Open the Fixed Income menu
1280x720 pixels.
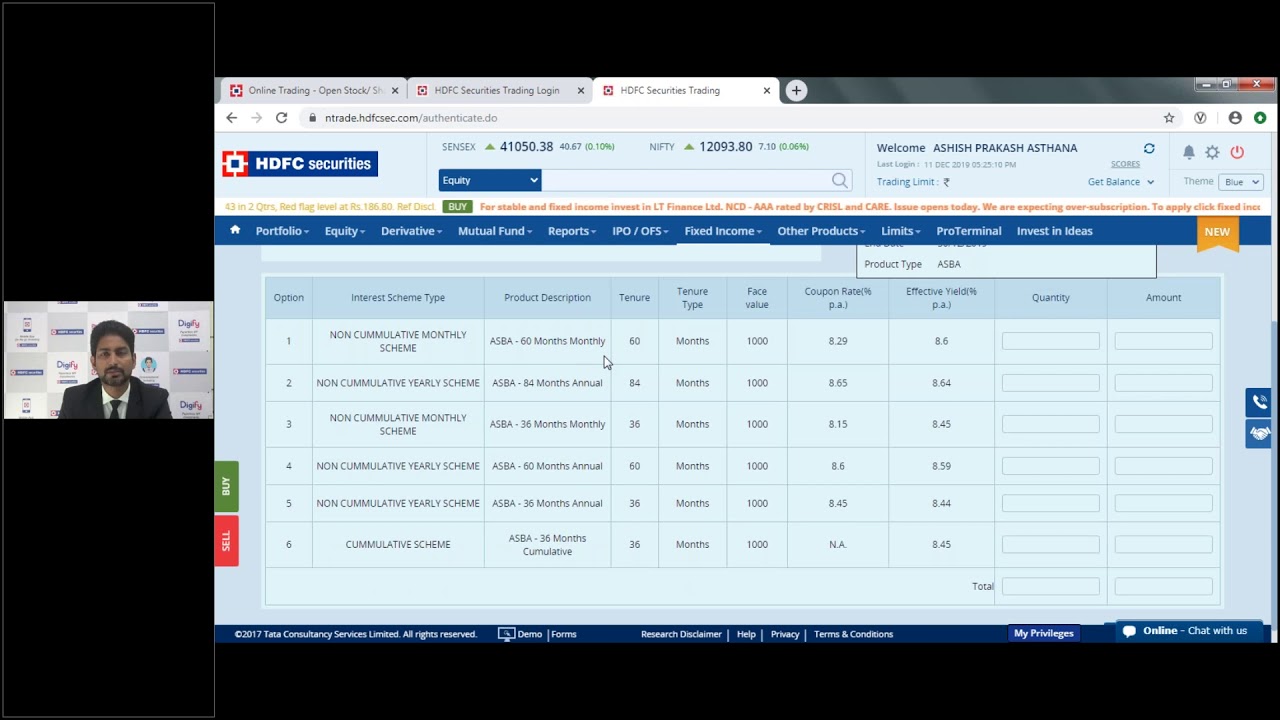tap(723, 231)
